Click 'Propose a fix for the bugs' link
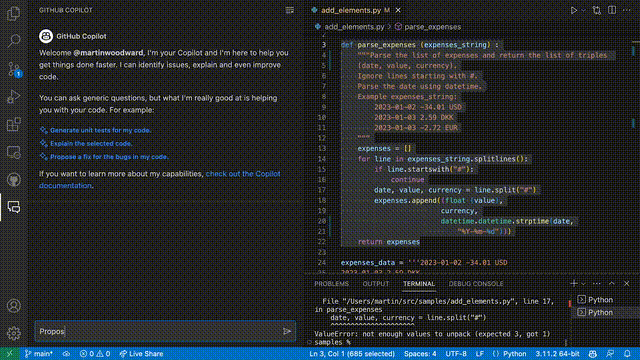The height and width of the screenshot is (360, 640). tap(109, 157)
